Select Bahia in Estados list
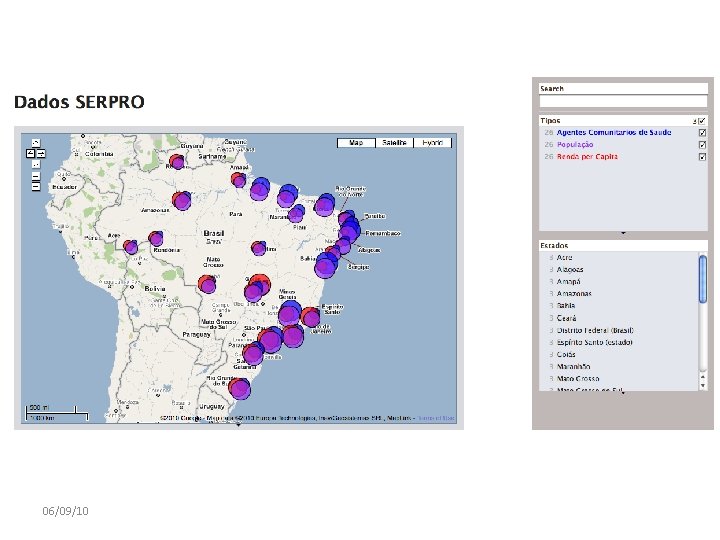 coord(566,305)
